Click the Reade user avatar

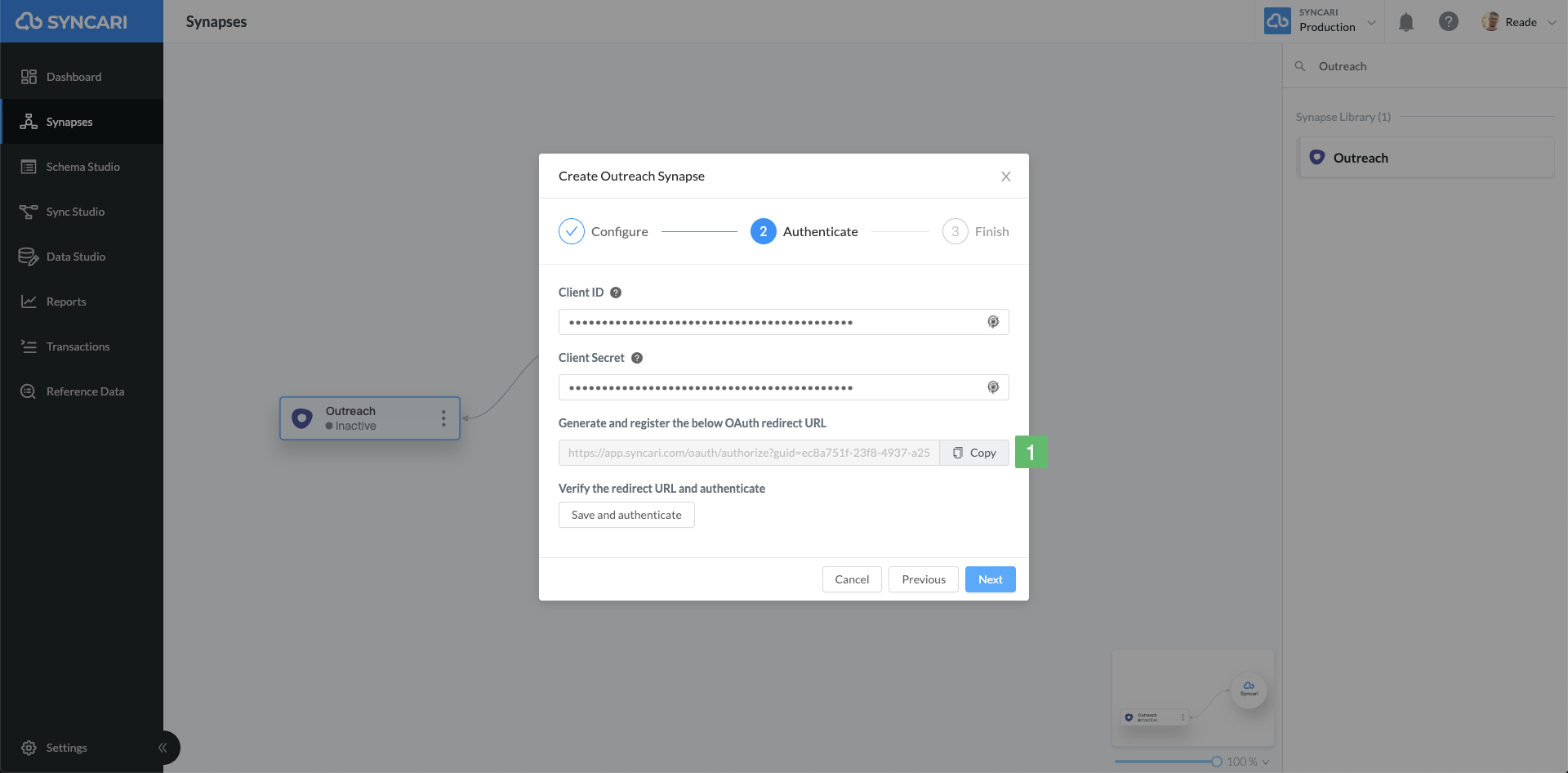tap(1490, 22)
